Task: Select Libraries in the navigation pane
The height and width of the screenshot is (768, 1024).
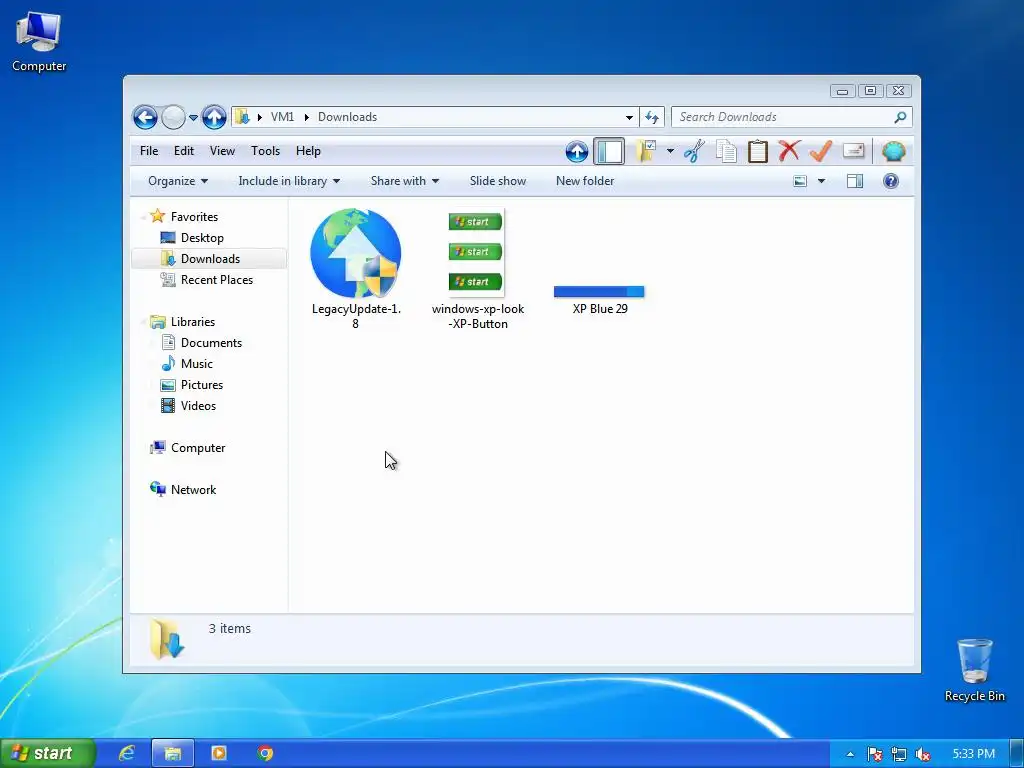Action: coord(182,322)
